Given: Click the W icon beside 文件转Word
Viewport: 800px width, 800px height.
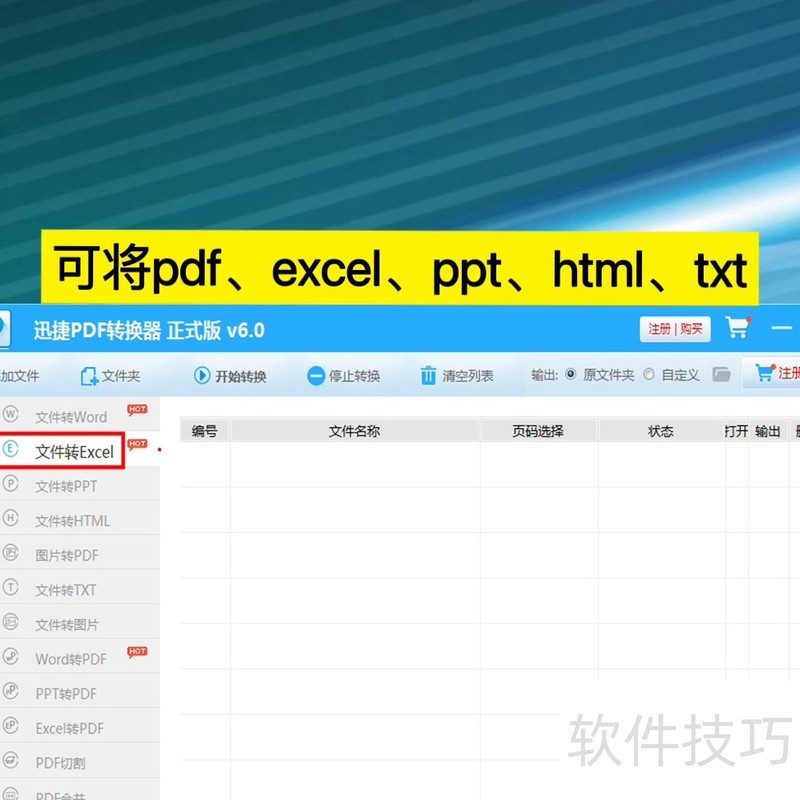Looking at the screenshot, I should coord(11,413).
